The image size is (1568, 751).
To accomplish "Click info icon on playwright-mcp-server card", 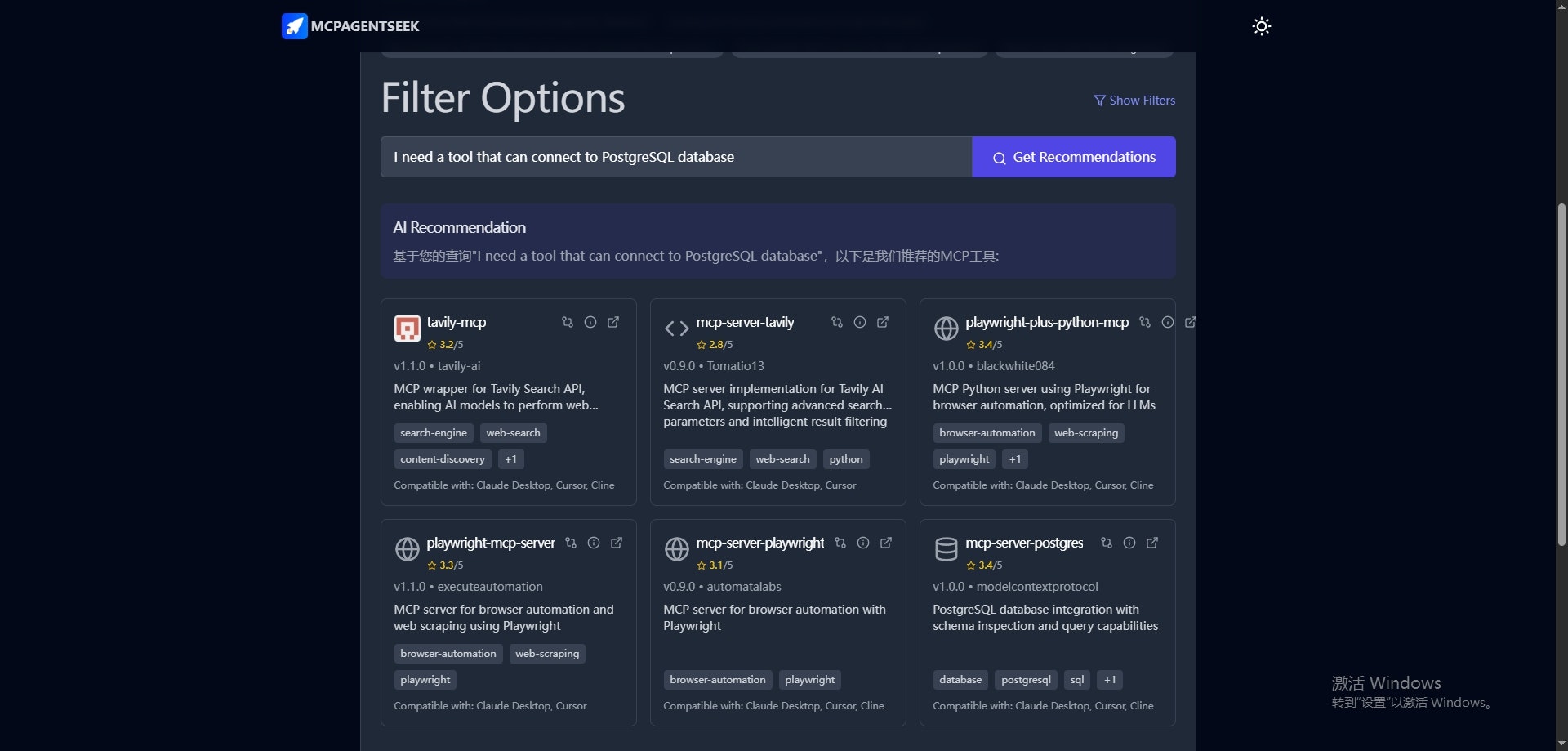I will point(594,543).
